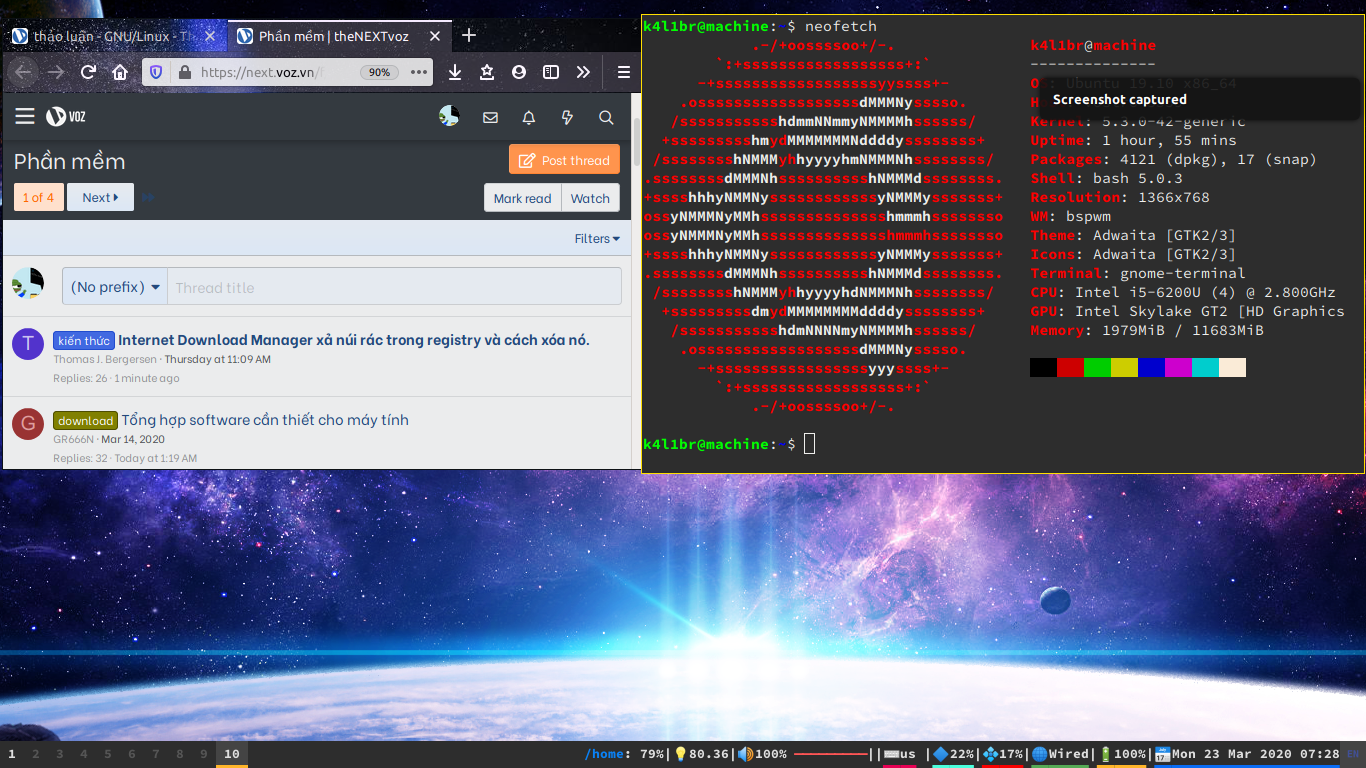Focus the Thread title input field
Screen dimensions: 1366x768
click(394, 287)
